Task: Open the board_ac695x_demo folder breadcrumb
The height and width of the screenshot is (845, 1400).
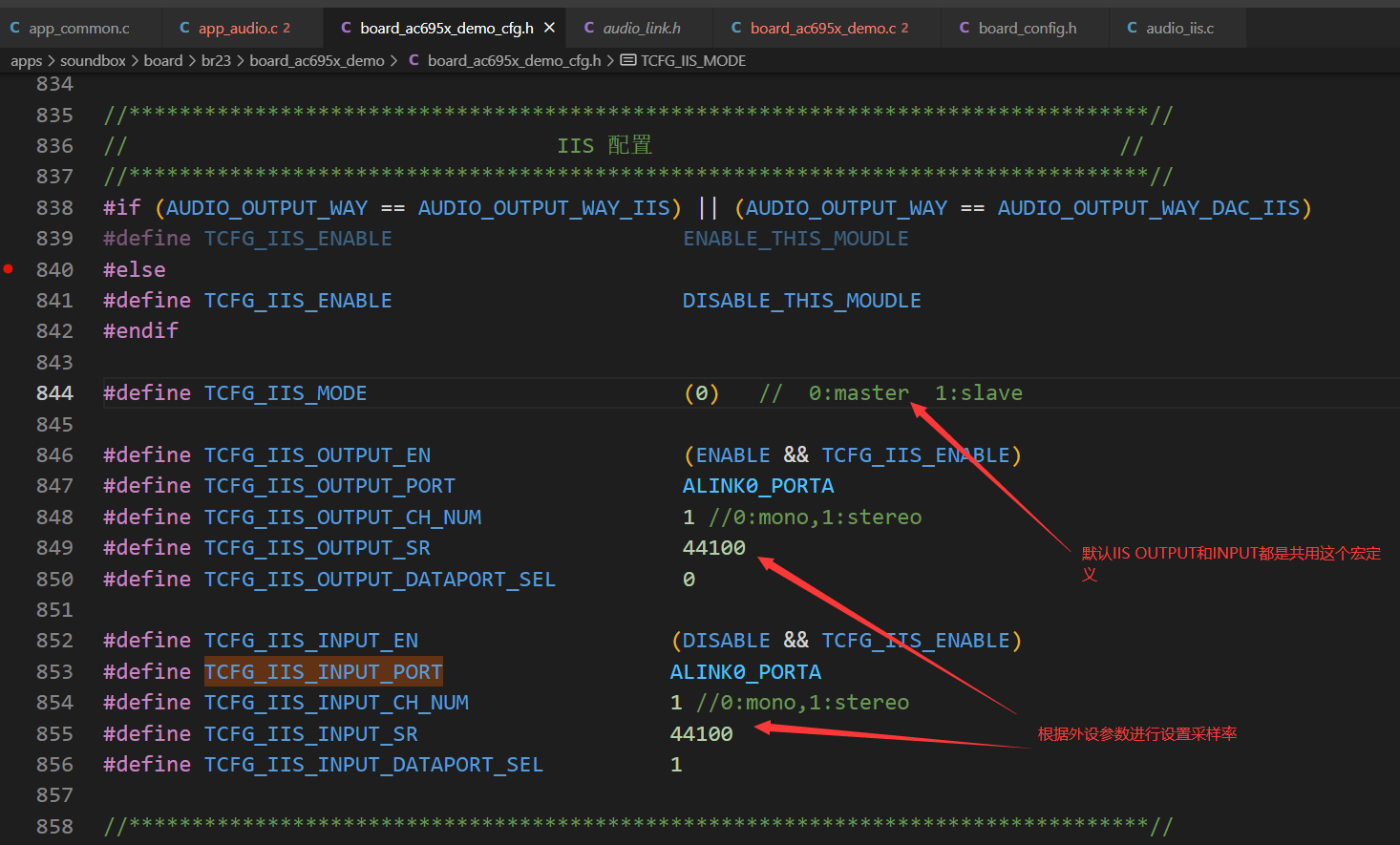Action: [317, 61]
